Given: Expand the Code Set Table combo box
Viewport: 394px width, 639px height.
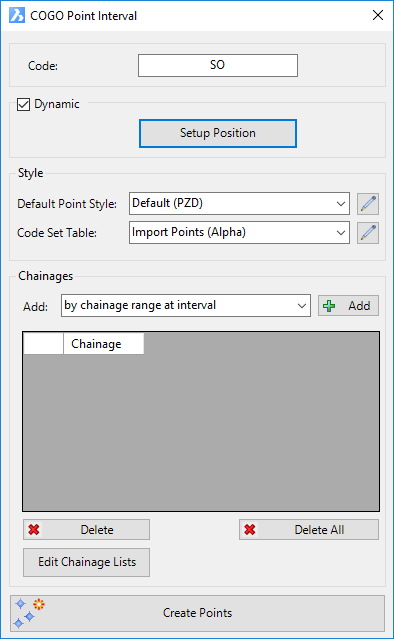Looking at the screenshot, I should (x=239, y=232).
